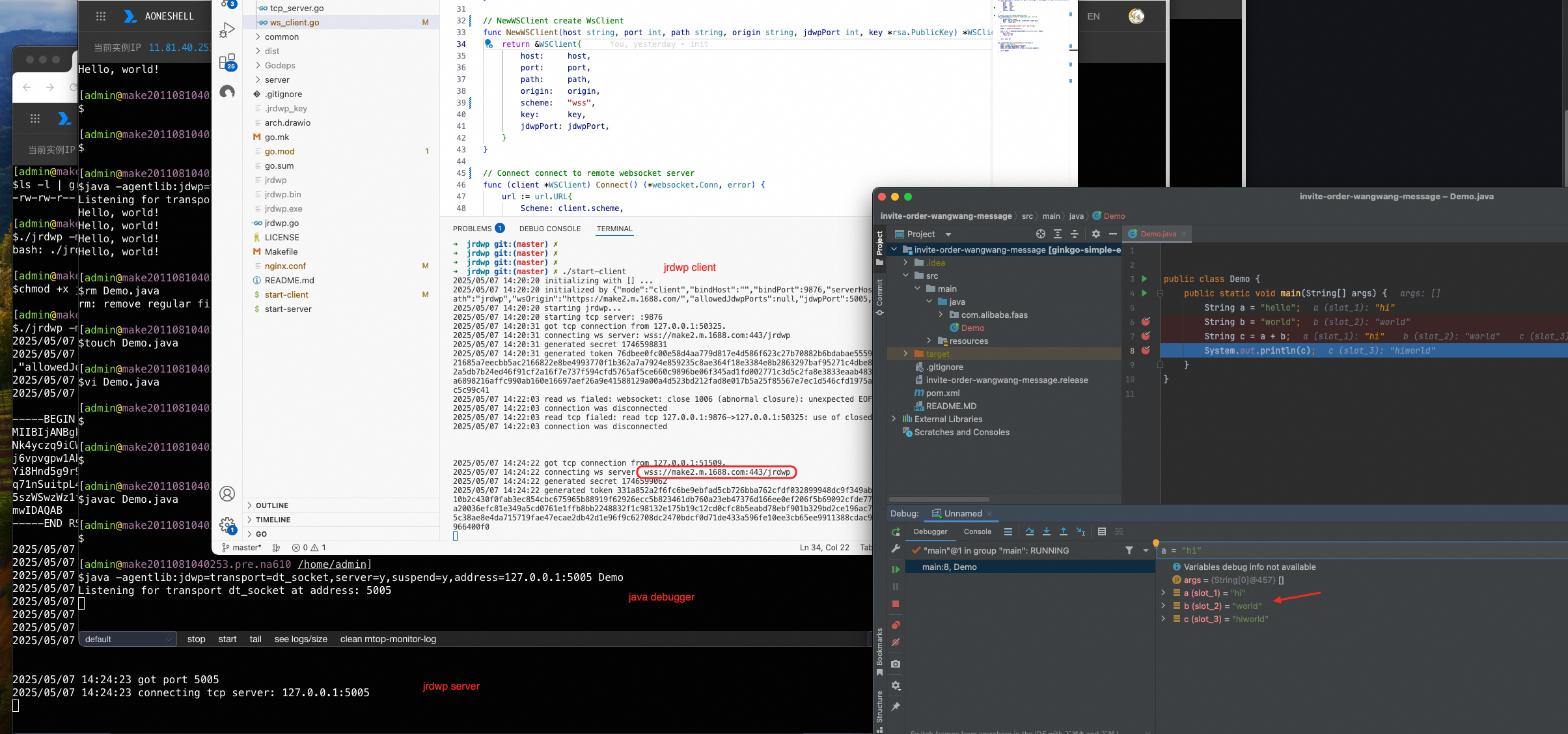Click Step Into in debugger toolbar
The width and height of the screenshot is (1568, 734).
(1046, 531)
